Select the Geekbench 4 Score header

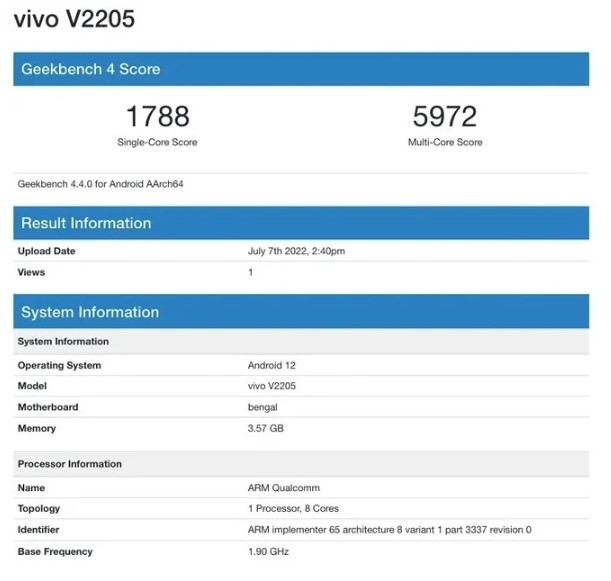click(301, 69)
